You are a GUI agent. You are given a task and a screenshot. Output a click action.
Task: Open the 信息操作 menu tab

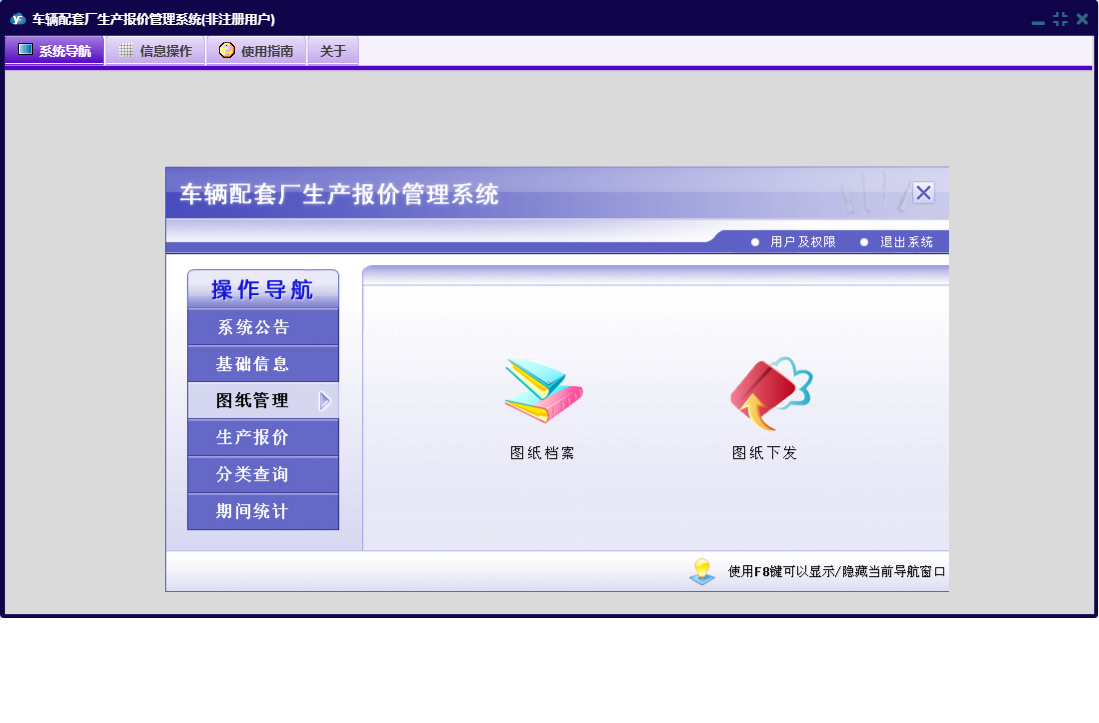coord(156,50)
